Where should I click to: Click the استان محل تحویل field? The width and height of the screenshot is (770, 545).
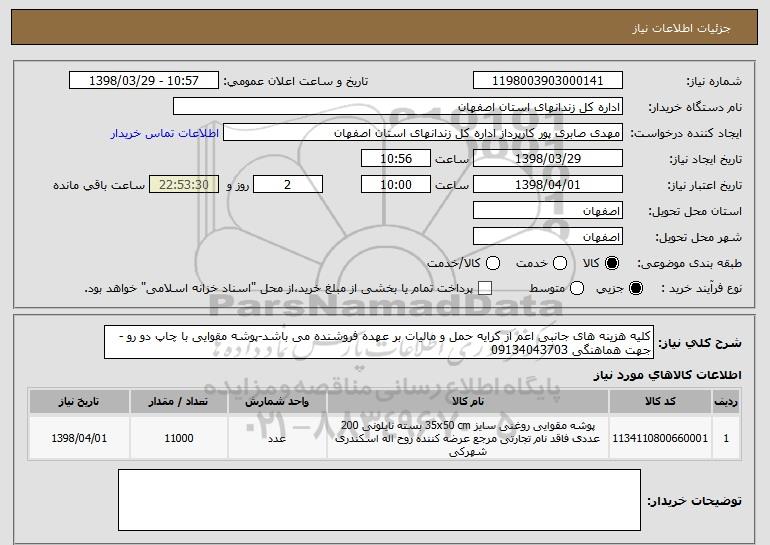[x=548, y=211]
